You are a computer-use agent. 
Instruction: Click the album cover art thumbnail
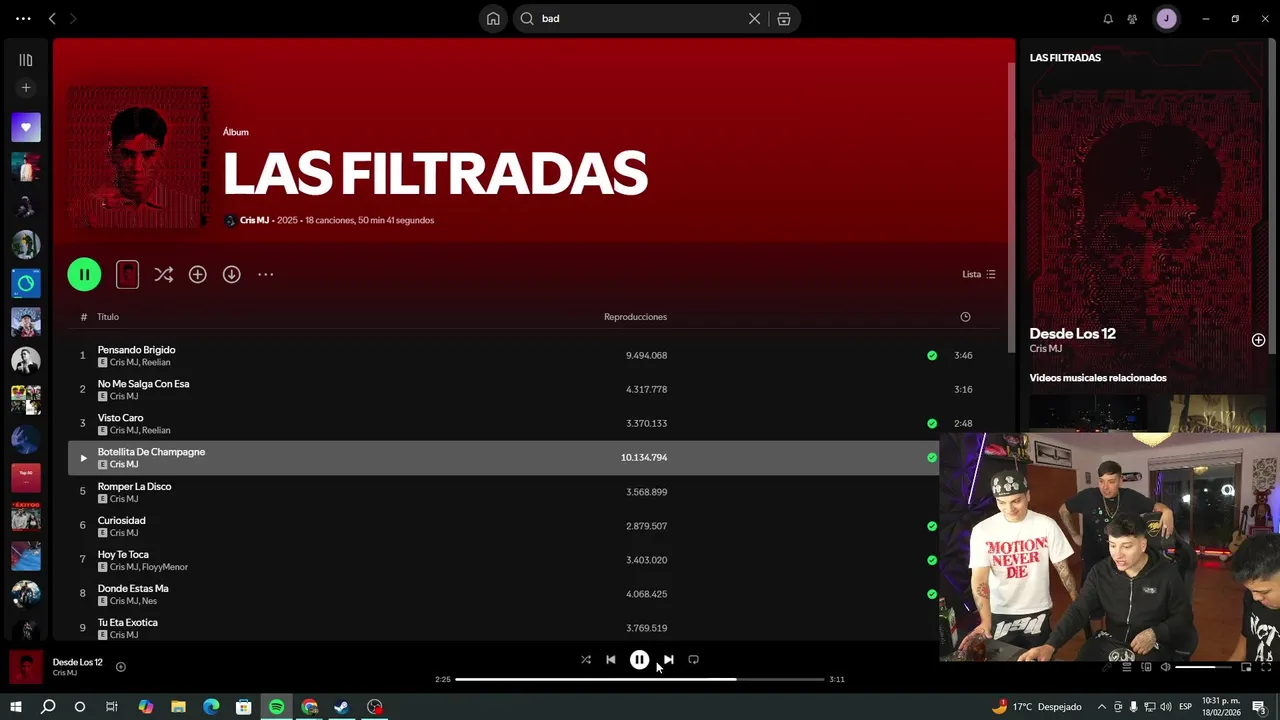(138, 158)
